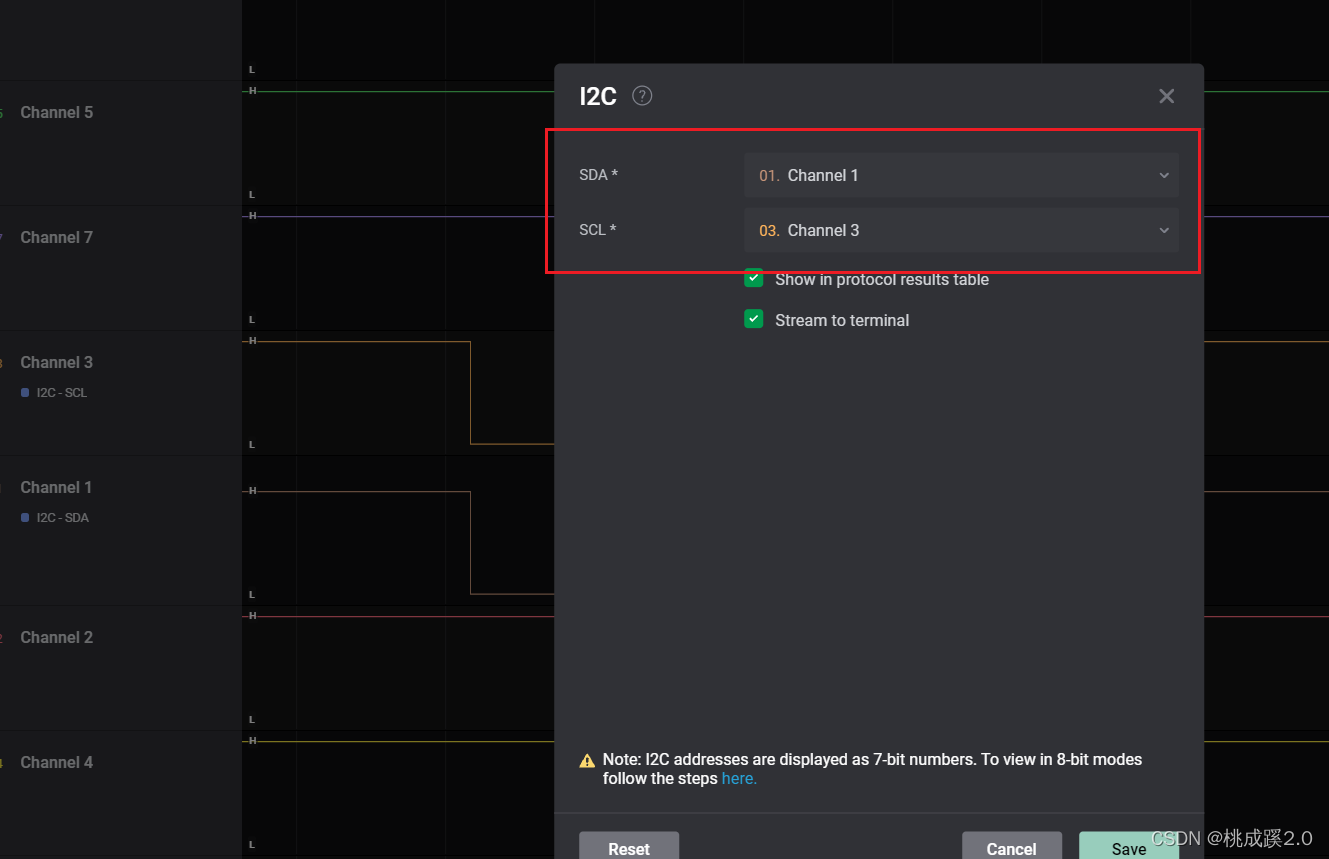Select Channel 3 label in channel list
Screen dimensions: 1329x859
[x=57, y=362]
